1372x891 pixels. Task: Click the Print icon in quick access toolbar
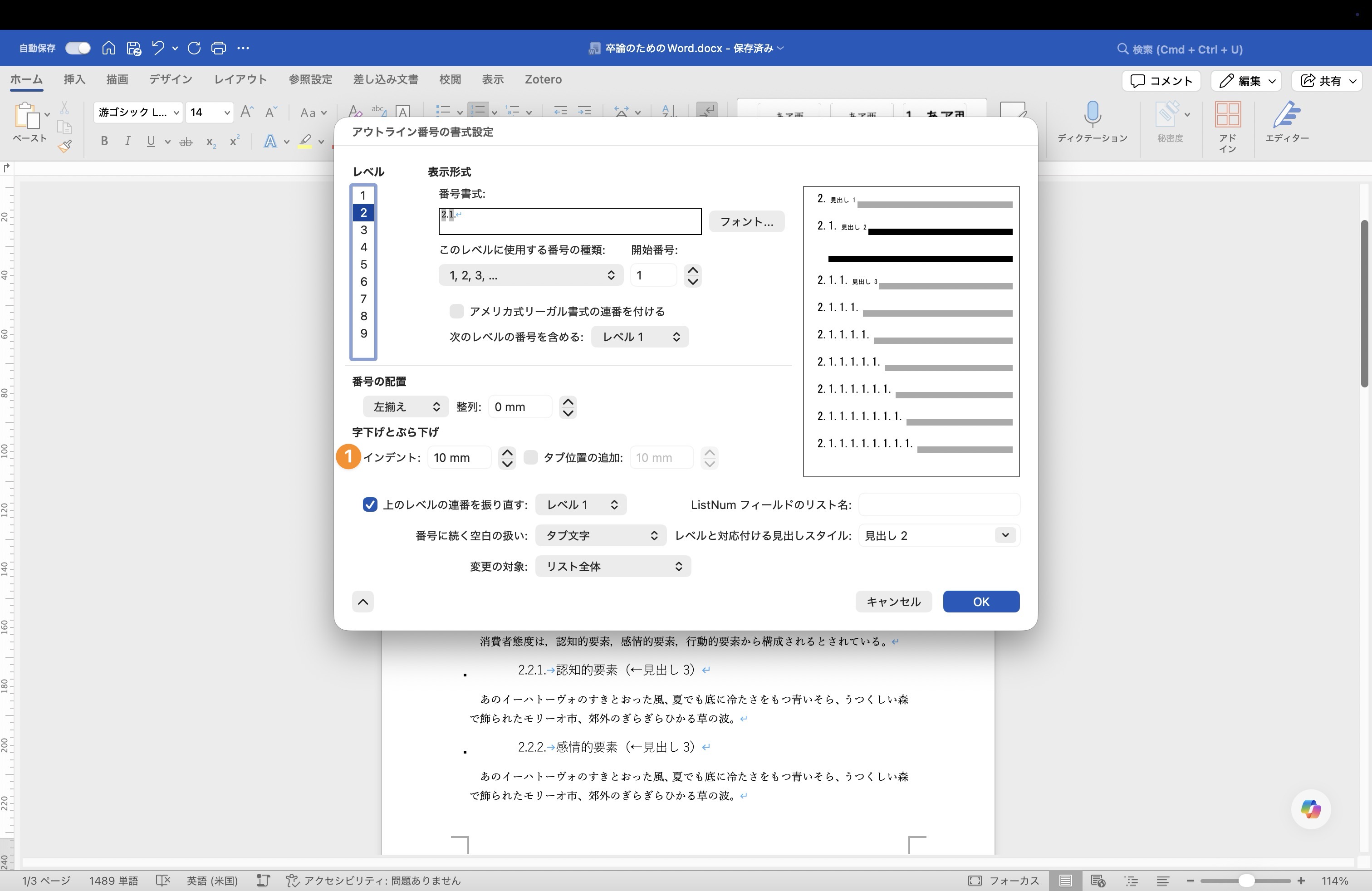pyautogui.click(x=219, y=48)
